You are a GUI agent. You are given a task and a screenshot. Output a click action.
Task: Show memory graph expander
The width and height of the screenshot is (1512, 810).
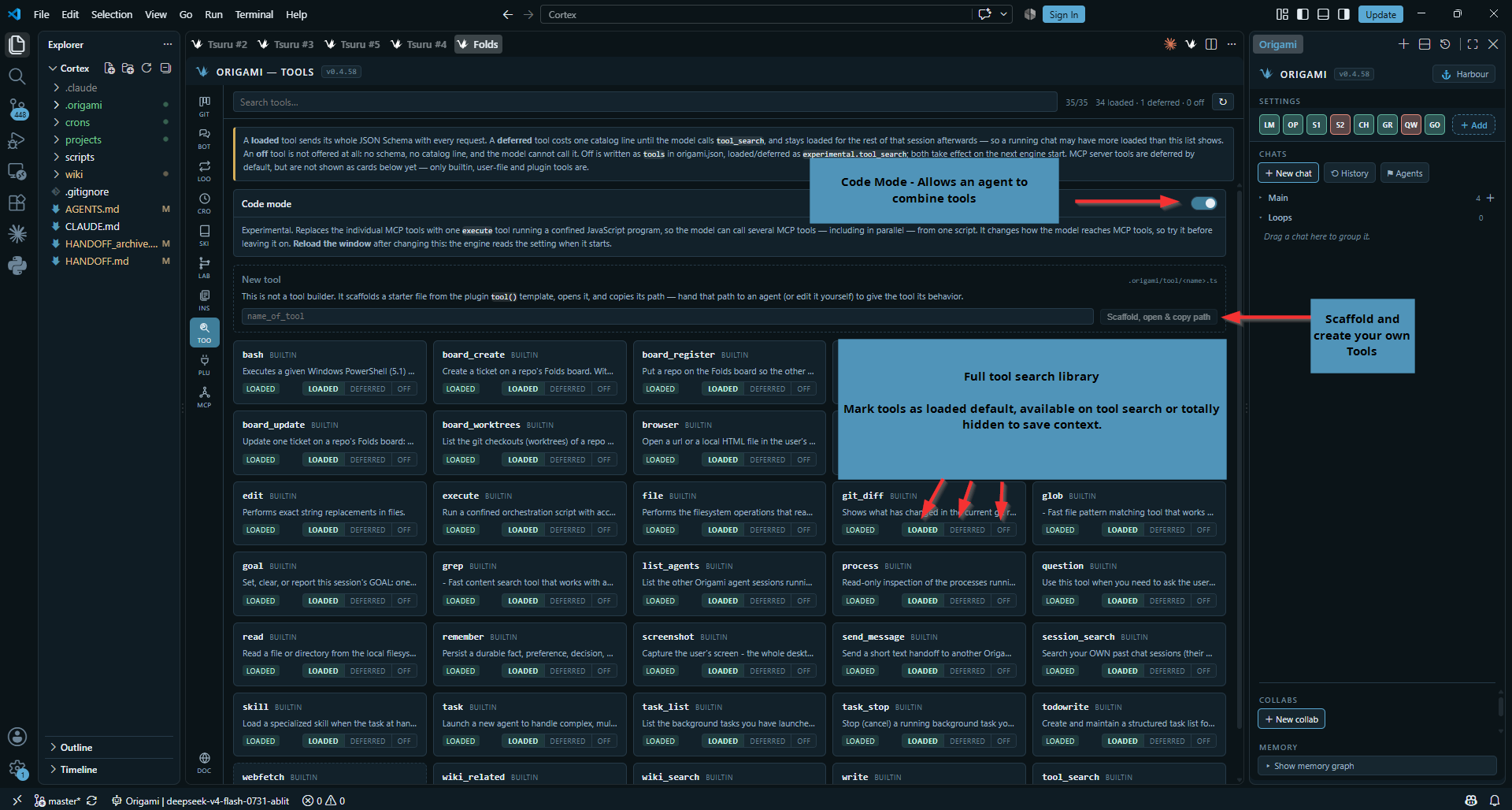click(x=1377, y=766)
